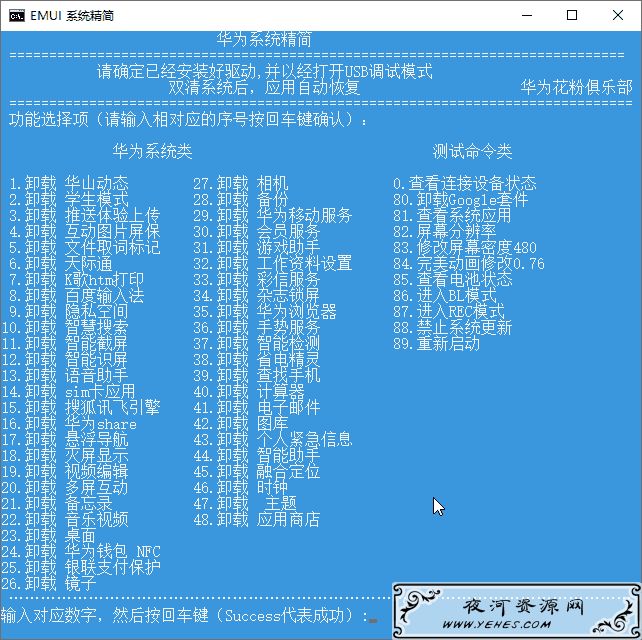Click line '14.卸载 sim卡应用'
Screen dimensions: 642x640
coord(68,391)
